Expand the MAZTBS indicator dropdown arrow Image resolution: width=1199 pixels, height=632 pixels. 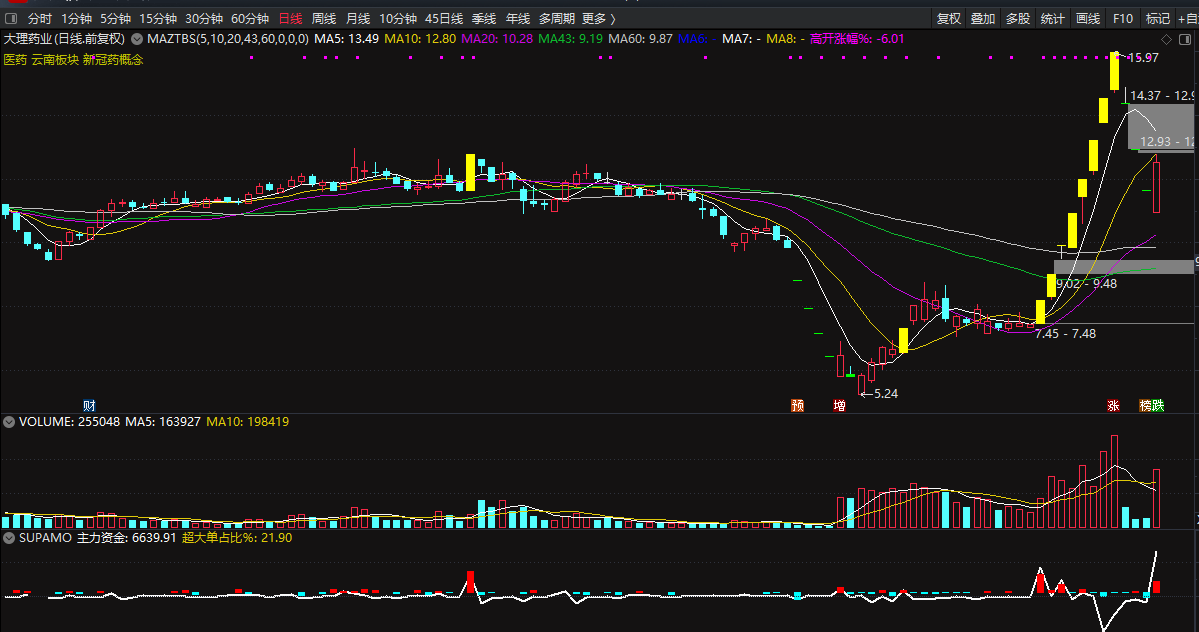[x=137, y=39]
